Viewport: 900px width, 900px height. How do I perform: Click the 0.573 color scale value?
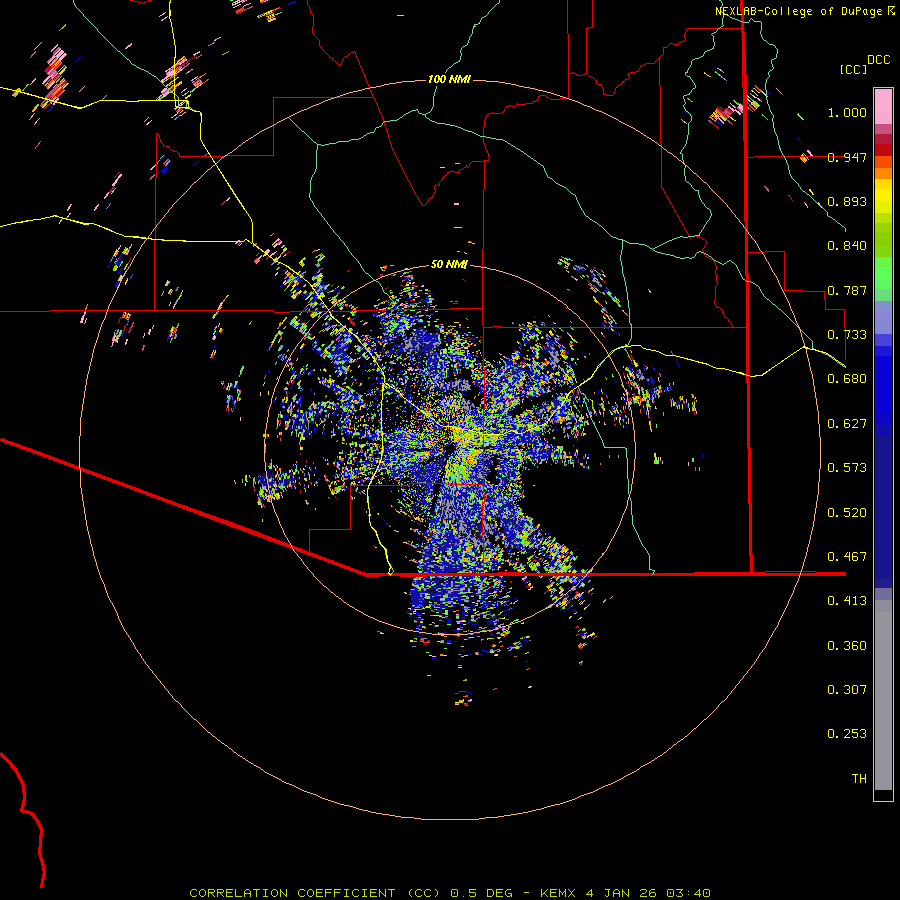click(x=847, y=468)
